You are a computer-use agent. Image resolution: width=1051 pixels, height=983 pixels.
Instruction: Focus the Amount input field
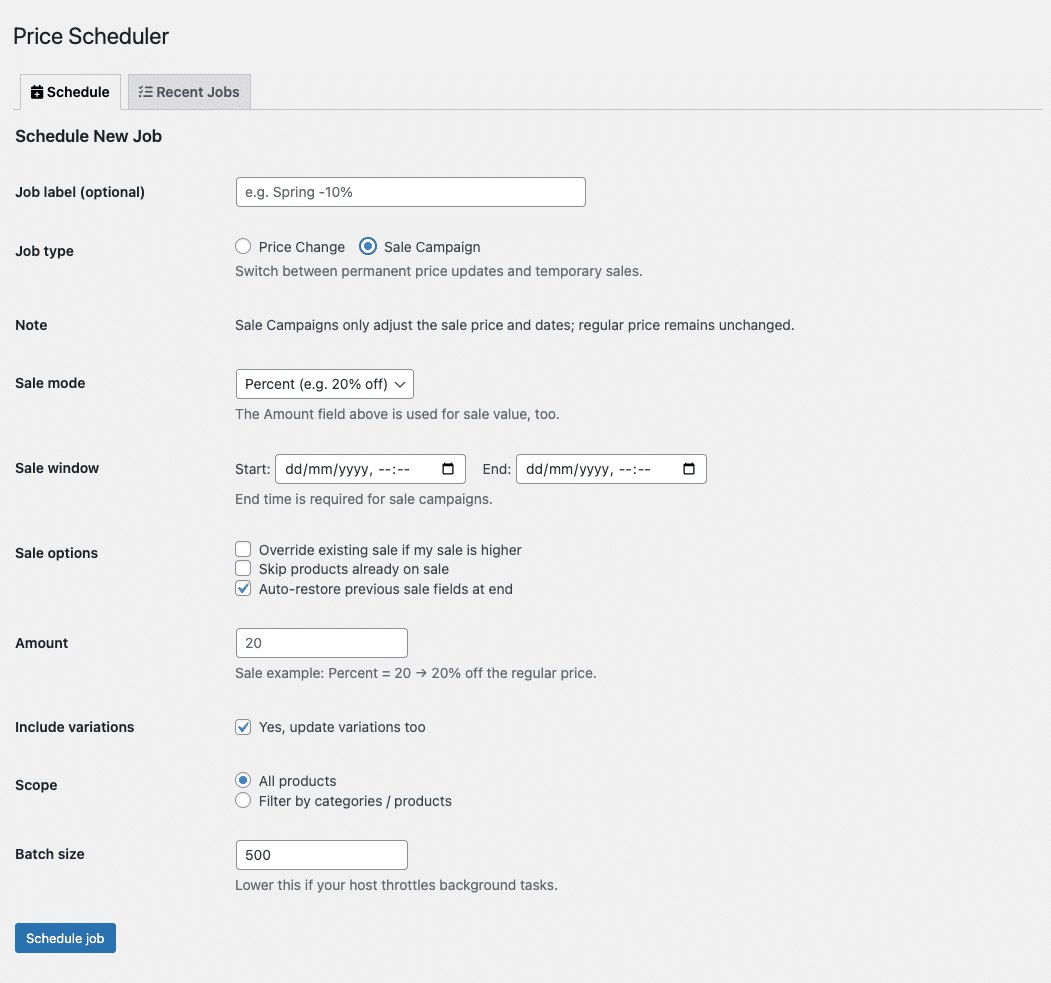(x=321, y=643)
